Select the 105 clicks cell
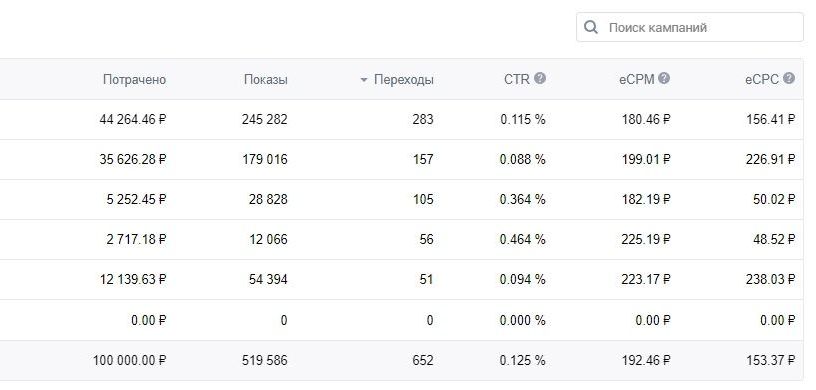 tap(423, 199)
